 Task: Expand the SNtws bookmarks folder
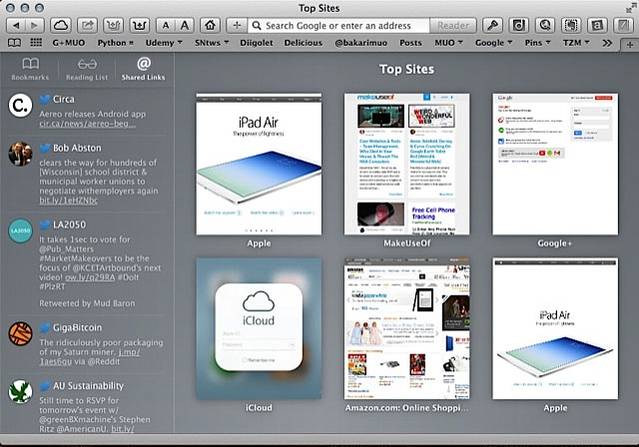point(212,43)
